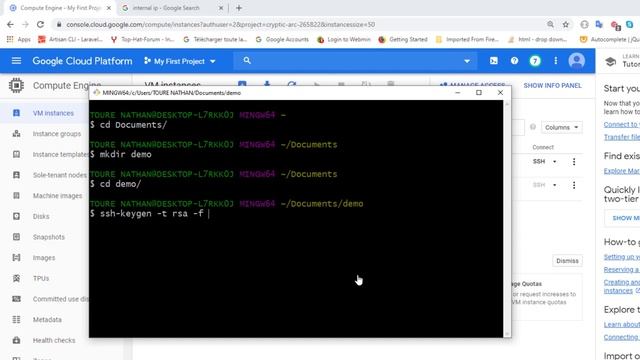This screenshot has height=360, width=640.
Task: Click the Health checks sidebar icon
Action: (16, 340)
